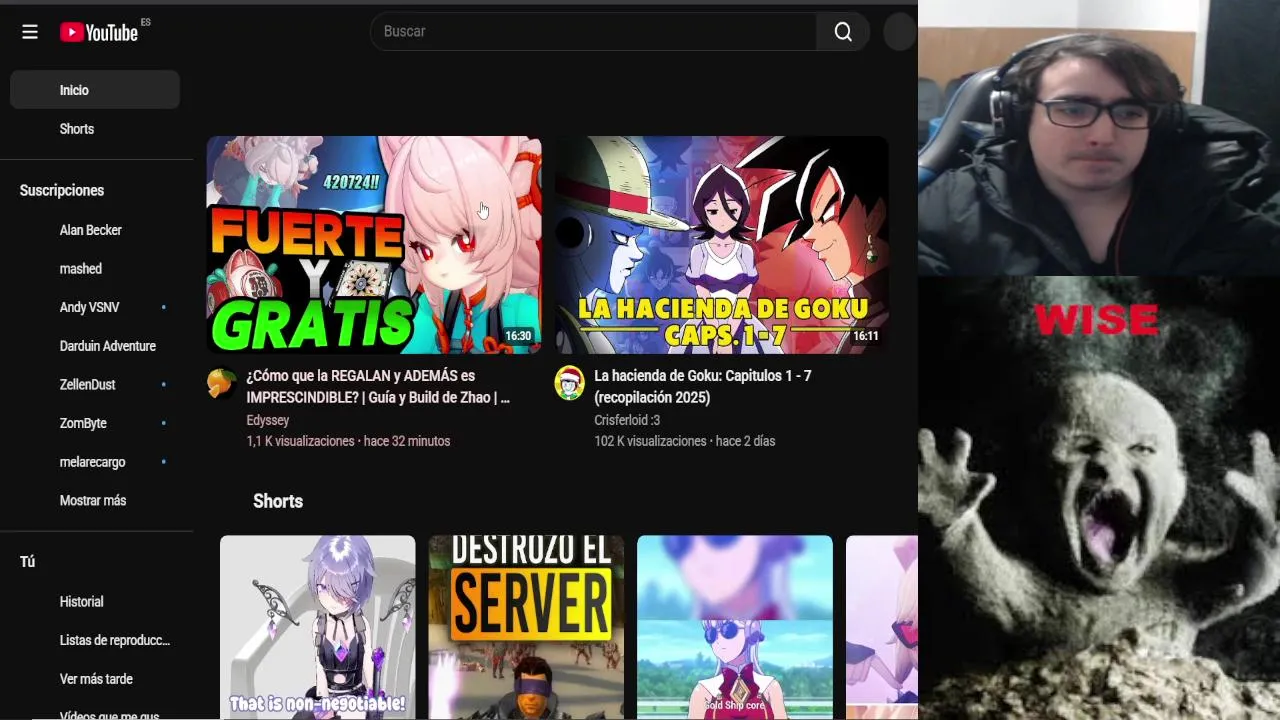Open the Edyssey channel name link
This screenshot has width=1280, height=720.
[x=268, y=420]
